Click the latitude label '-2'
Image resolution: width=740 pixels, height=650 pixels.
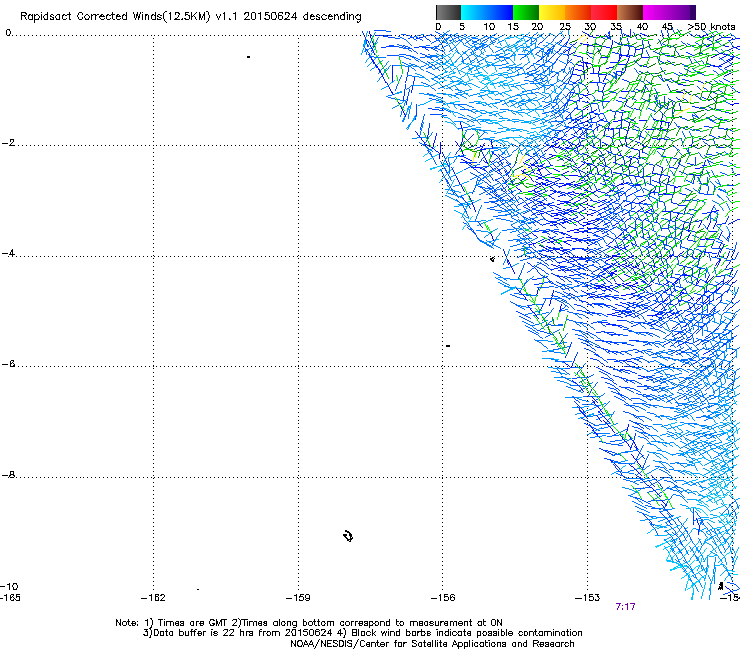pos(8,143)
